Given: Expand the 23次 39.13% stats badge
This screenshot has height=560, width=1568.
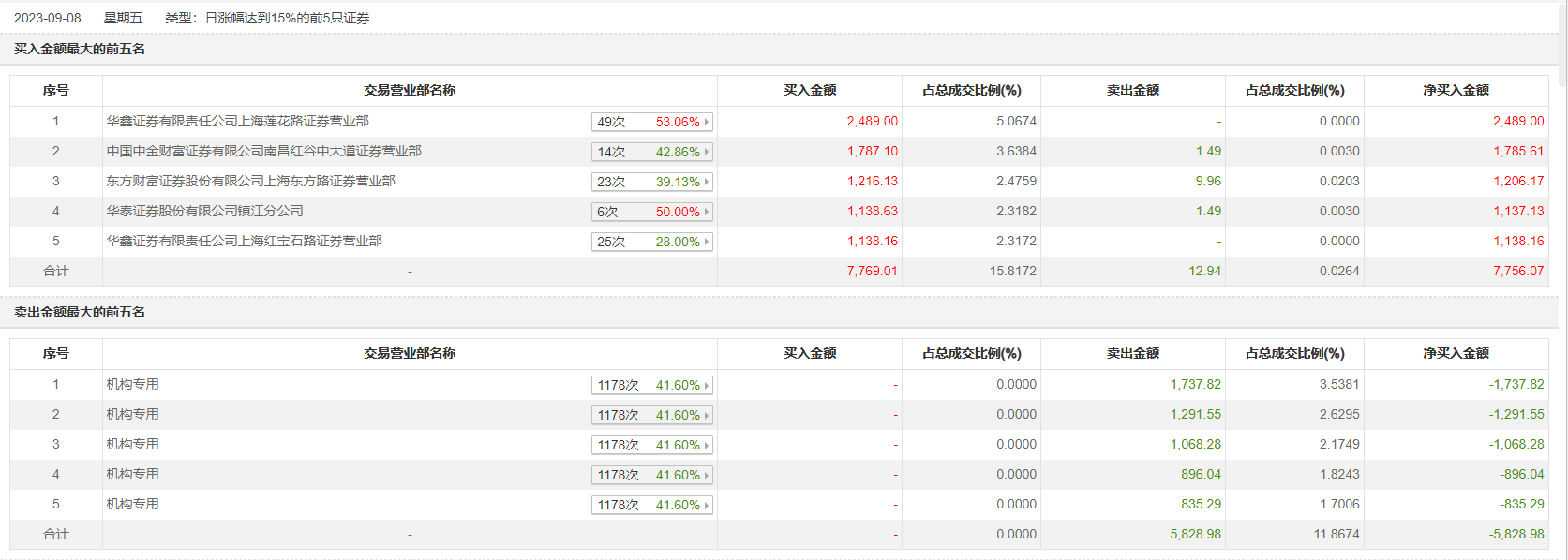Looking at the screenshot, I should pyautogui.click(x=651, y=182).
